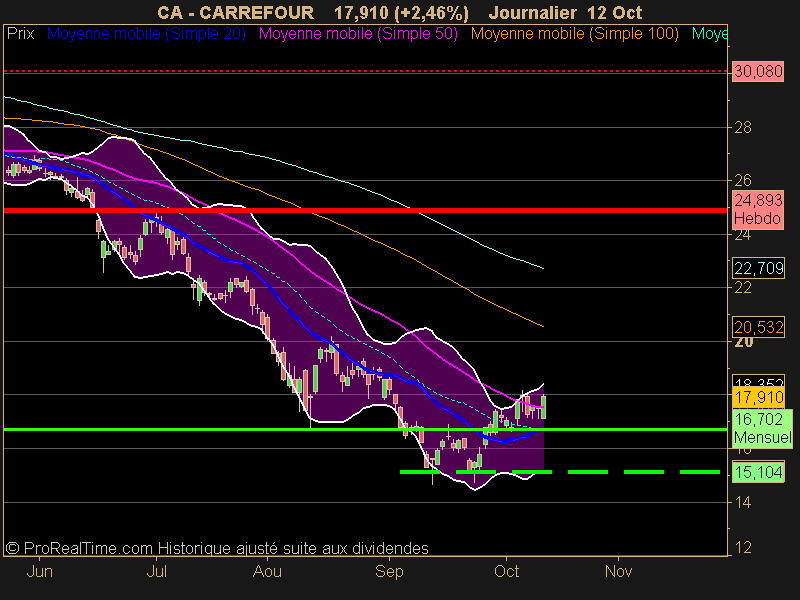Click the last green candlestick in October
The height and width of the screenshot is (600, 800).
pyautogui.click(x=544, y=407)
